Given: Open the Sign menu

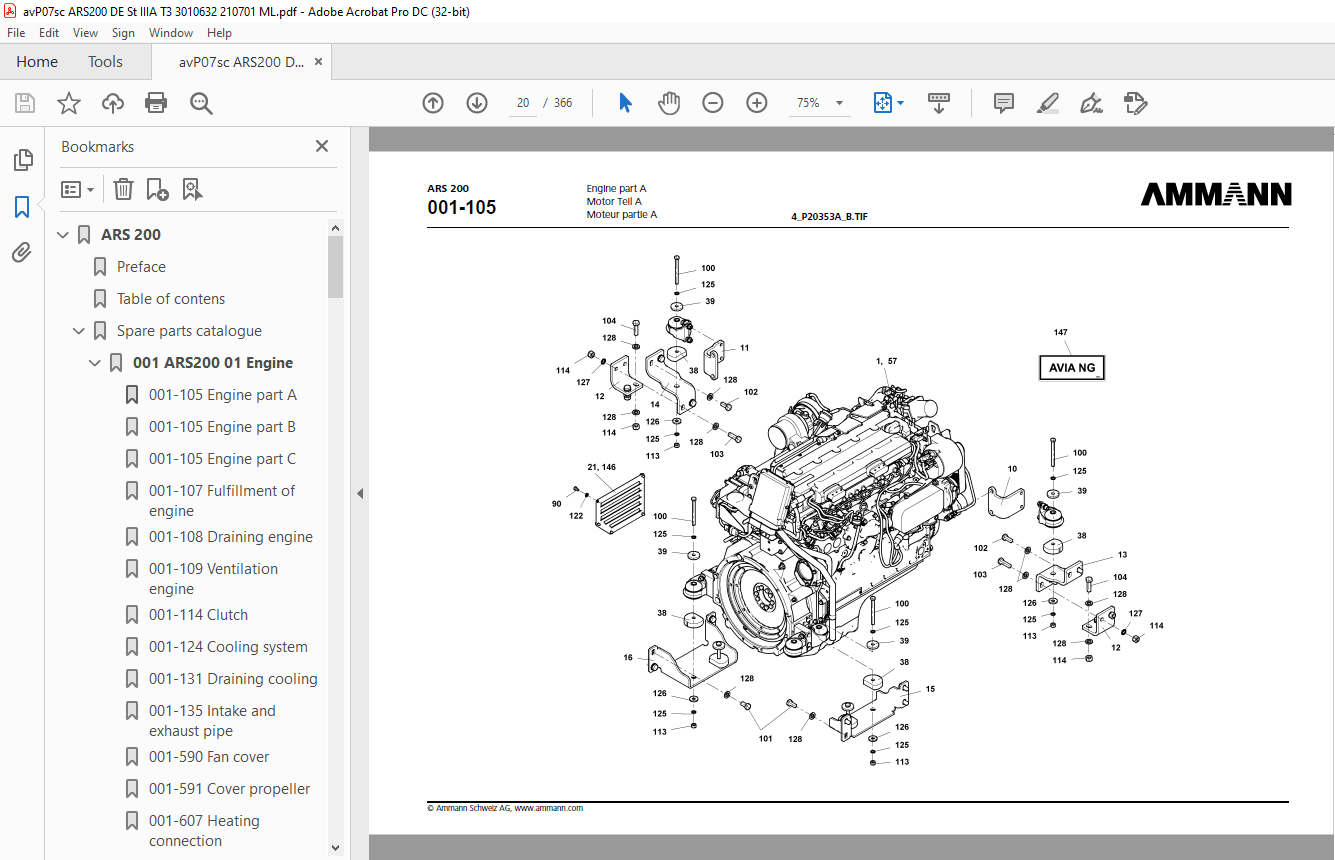Looking at the screenshot, I should click(x=123, y=33).
